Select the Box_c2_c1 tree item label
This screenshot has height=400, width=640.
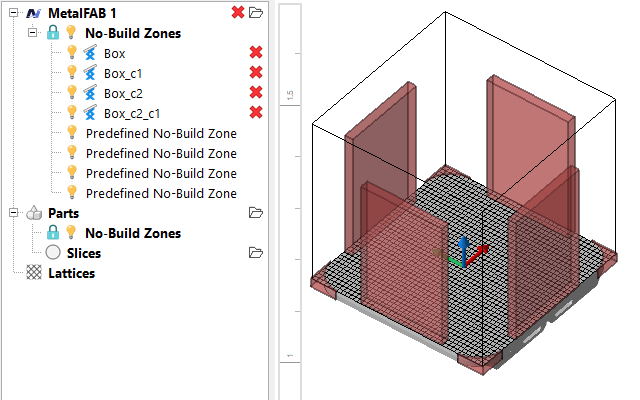click(x=132, y=113)
